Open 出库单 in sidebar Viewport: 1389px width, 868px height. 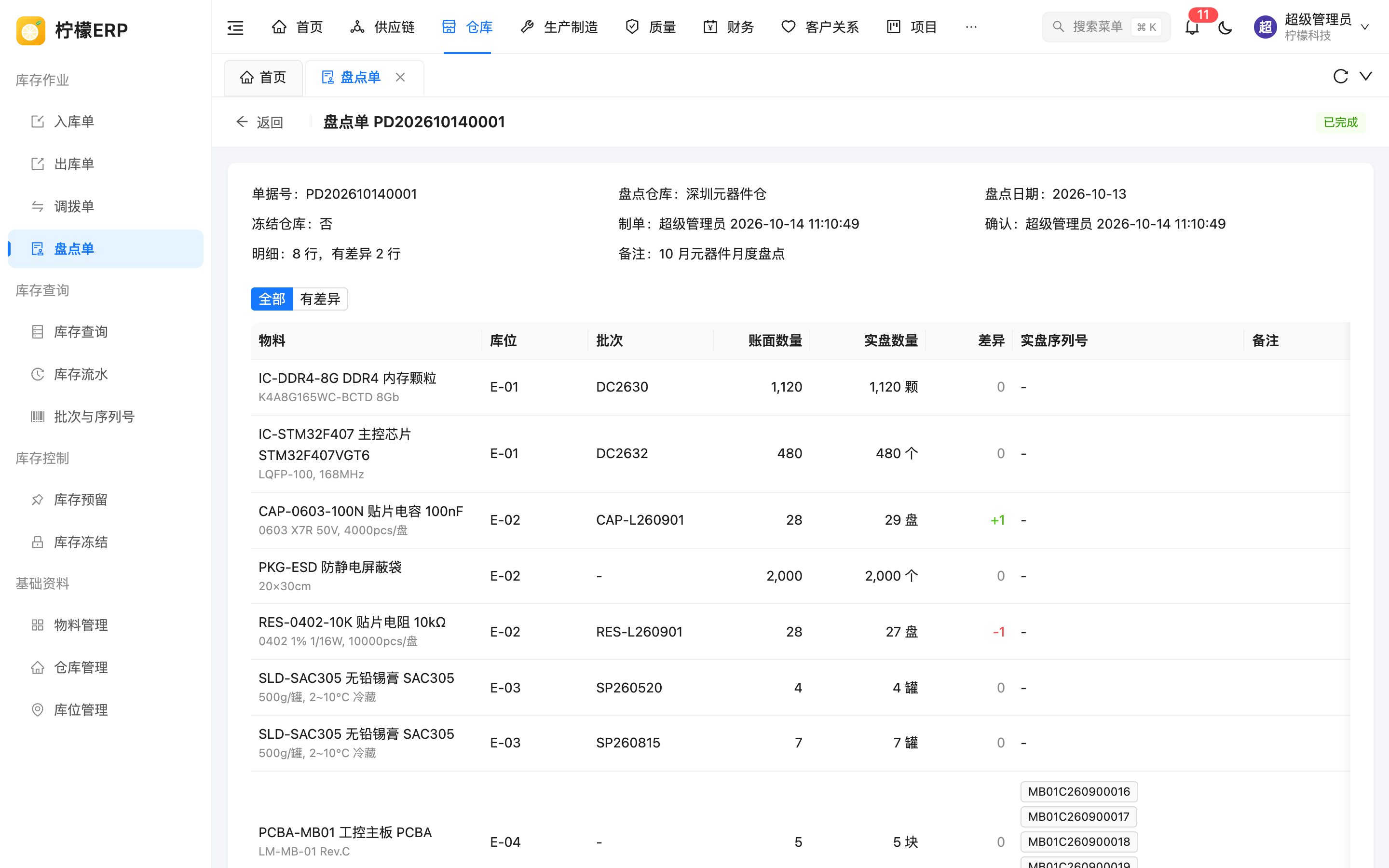[x=106, y=164]
